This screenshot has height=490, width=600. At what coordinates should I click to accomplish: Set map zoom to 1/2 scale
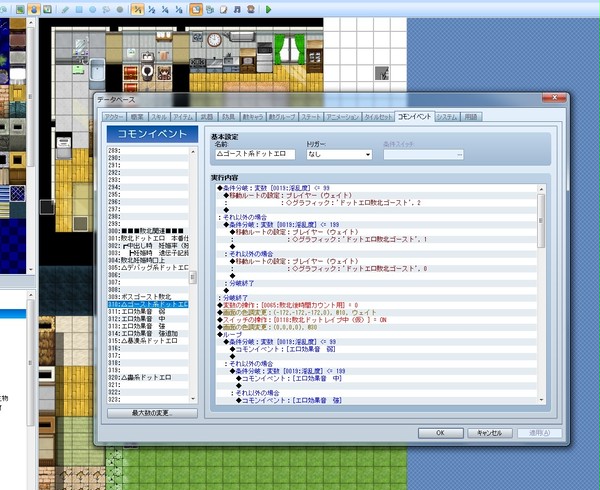point(152,9)
